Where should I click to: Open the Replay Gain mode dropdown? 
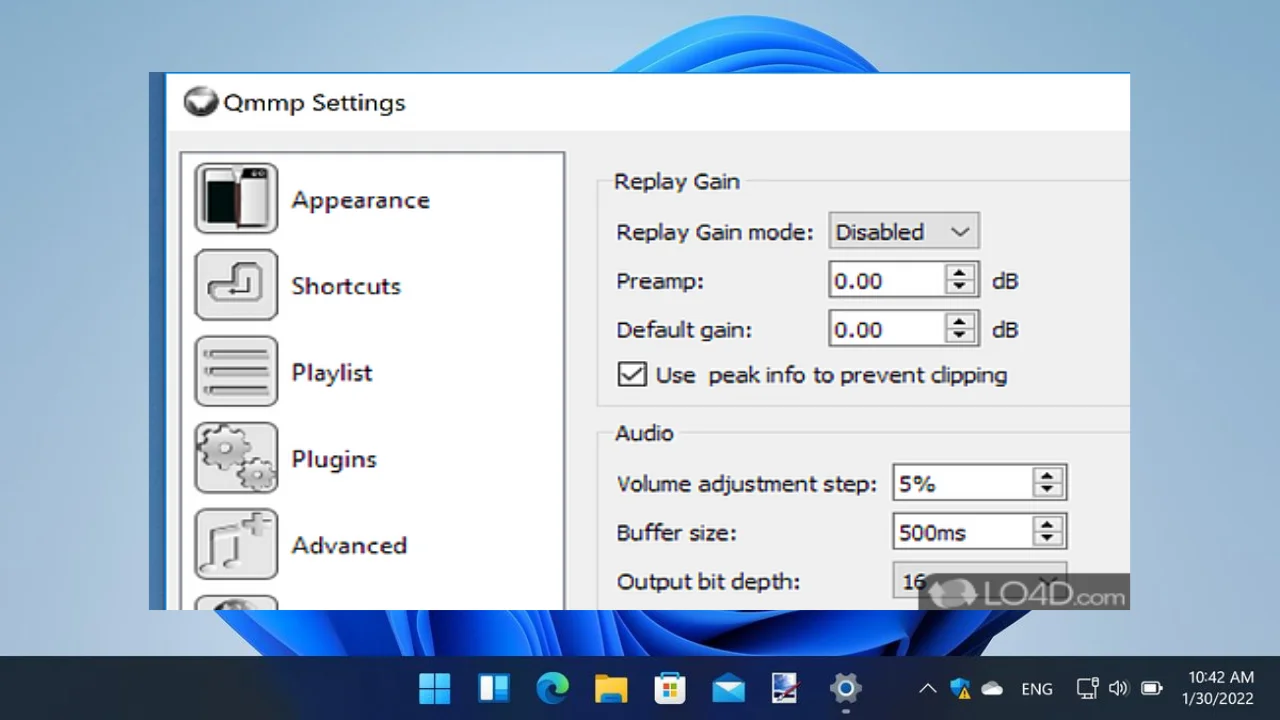[904, 231]
